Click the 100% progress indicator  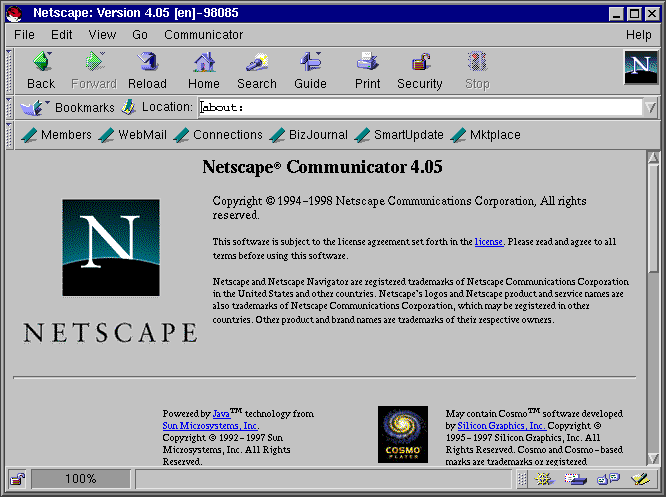coord(81,479)
